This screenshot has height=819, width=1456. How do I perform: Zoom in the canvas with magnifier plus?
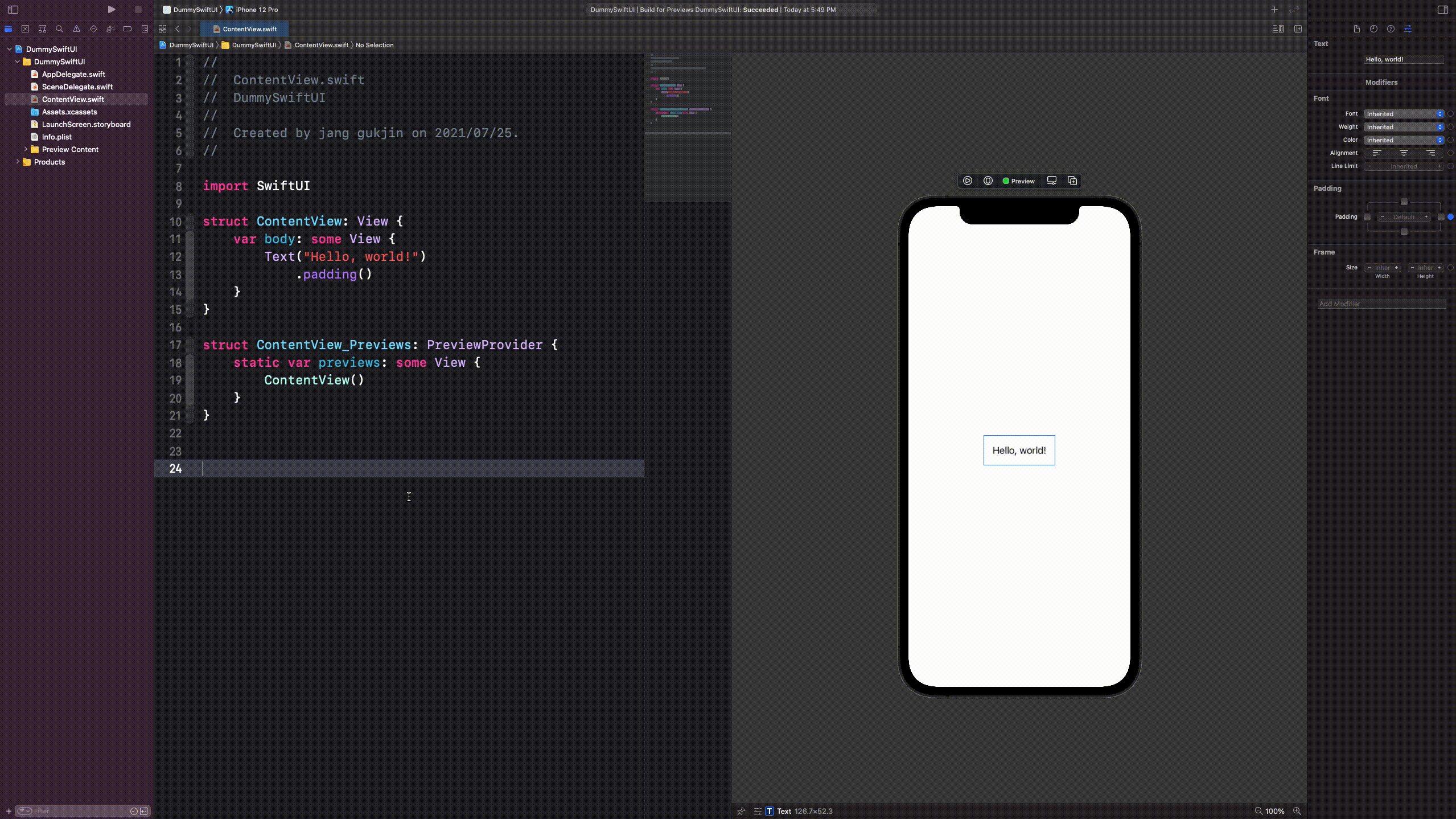click(1297, 811)
